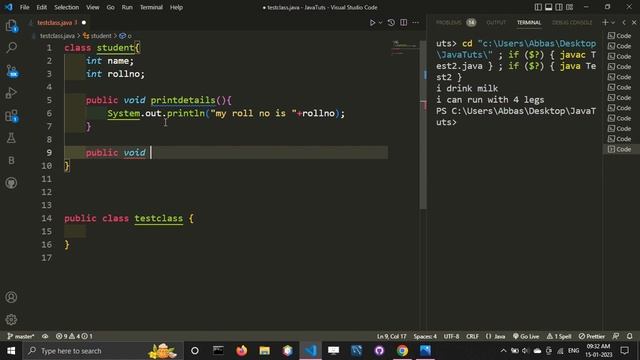The image size is (640, 360).
Task: Create a new terminal with plus icon
Action: pyautogui.click(x=605, y=22)
